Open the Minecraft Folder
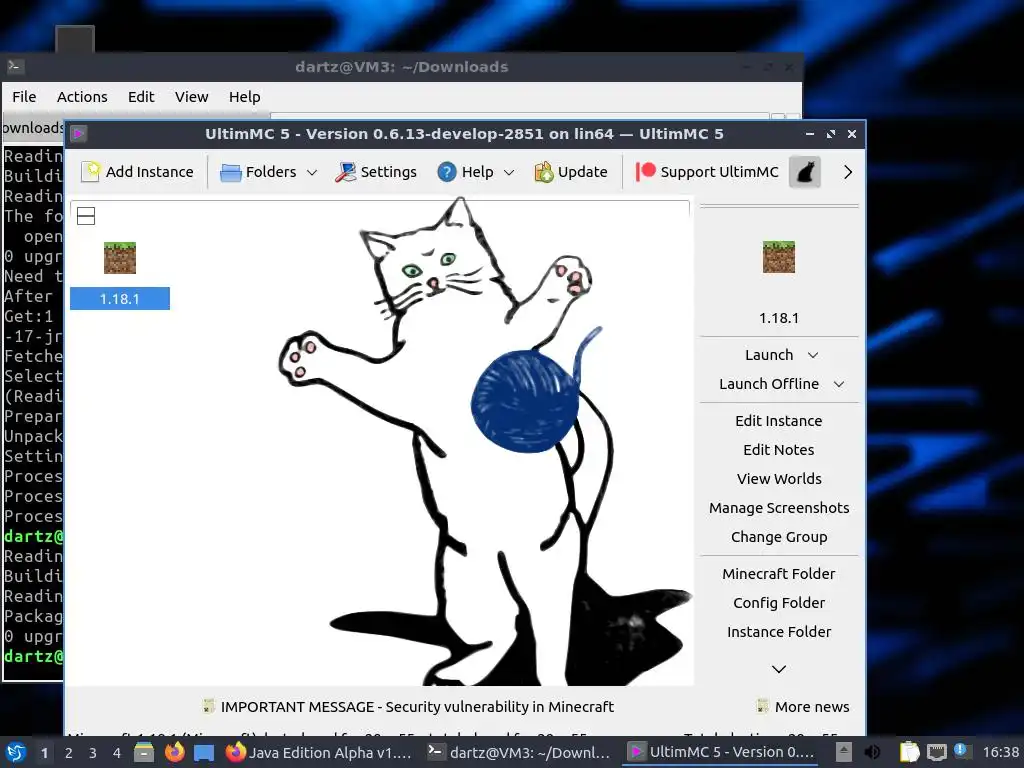This screenshot has height=768, width=1024. click(778, 573)
